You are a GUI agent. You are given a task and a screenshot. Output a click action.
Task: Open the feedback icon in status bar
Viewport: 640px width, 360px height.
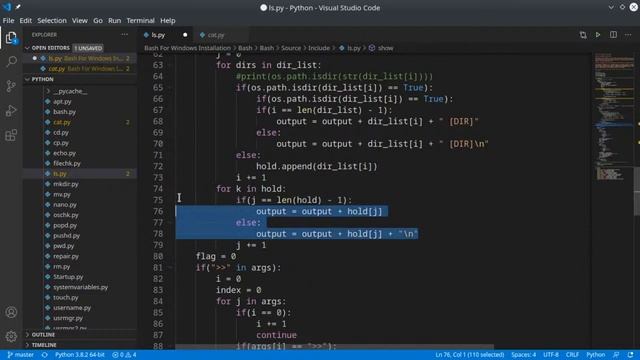(616, 355)
